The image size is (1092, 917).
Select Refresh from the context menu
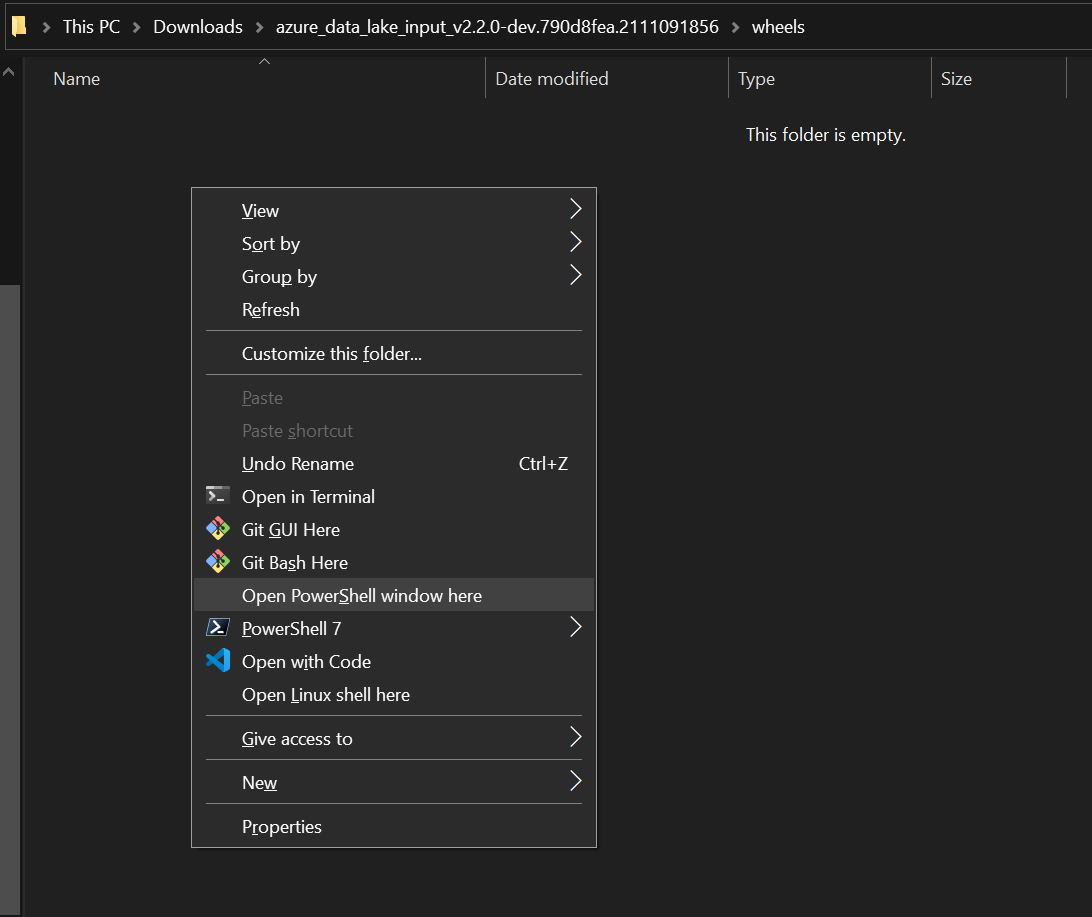(270, 309)
